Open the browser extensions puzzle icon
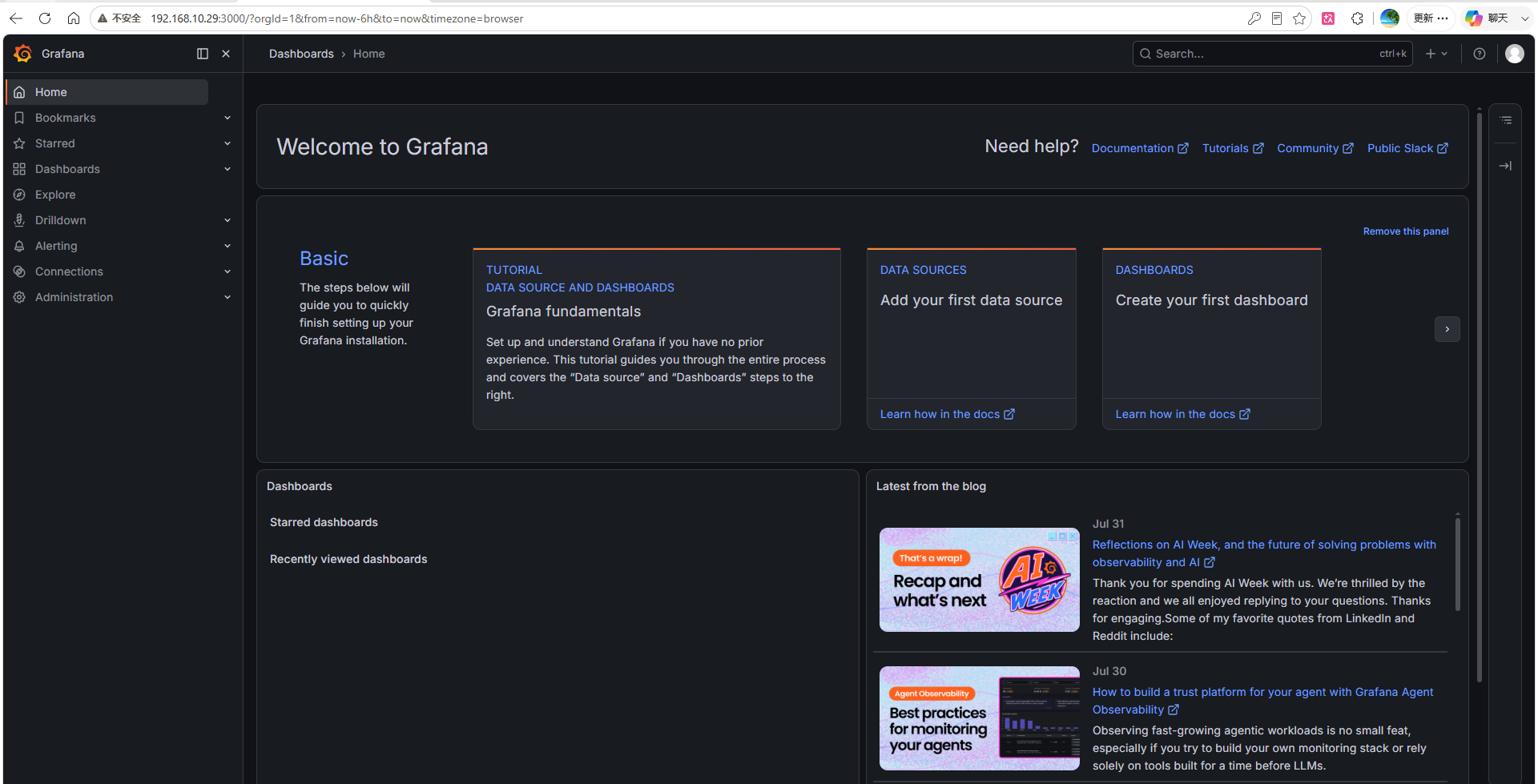This screenshot has height=784, width=1538. (x=1357, y=18)
